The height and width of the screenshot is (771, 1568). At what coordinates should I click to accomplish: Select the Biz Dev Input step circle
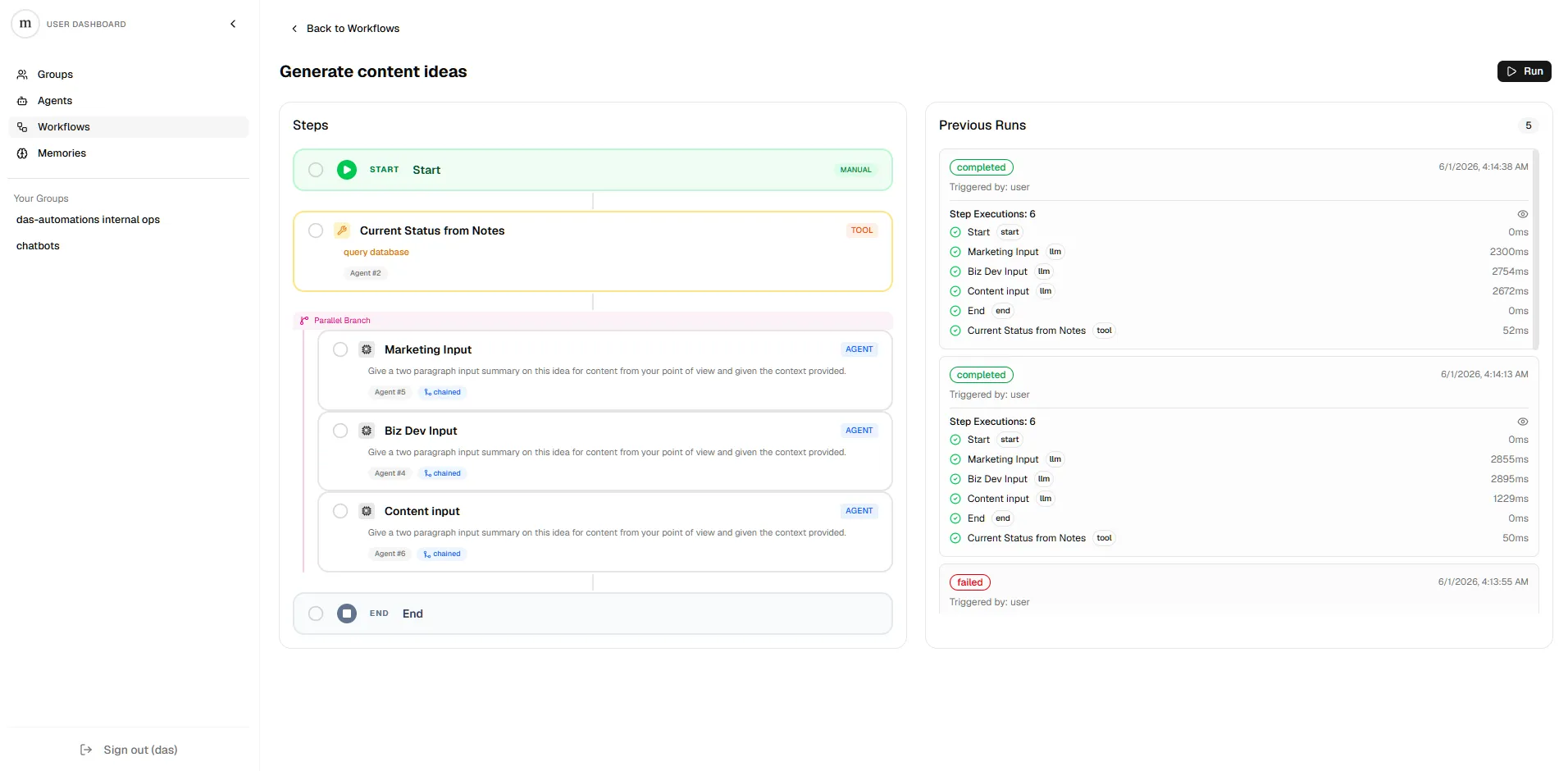[x=340, y=431]
